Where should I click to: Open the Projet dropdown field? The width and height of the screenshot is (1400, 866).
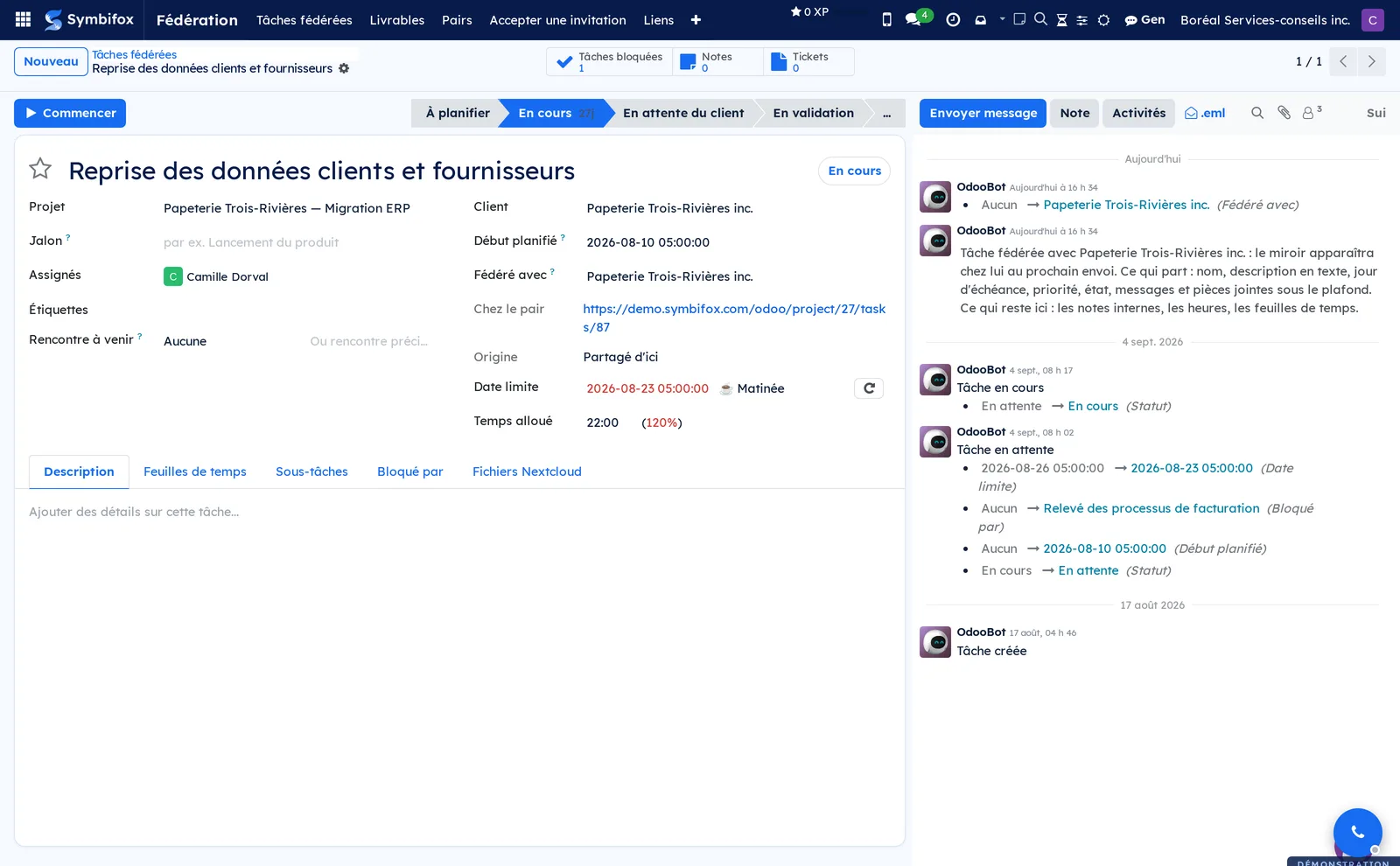[x=297, y=208]
